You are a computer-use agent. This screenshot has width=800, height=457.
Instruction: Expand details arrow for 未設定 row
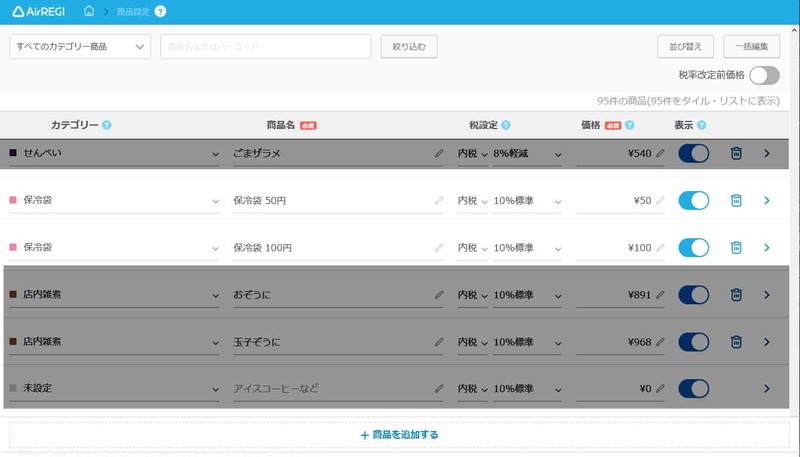(x=767, y=389)
